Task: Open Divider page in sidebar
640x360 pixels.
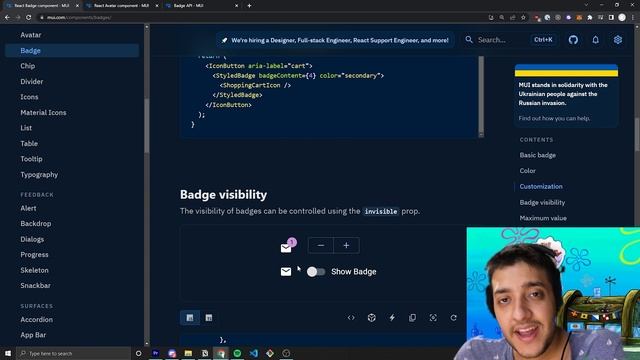Action: tap(31, 82)
